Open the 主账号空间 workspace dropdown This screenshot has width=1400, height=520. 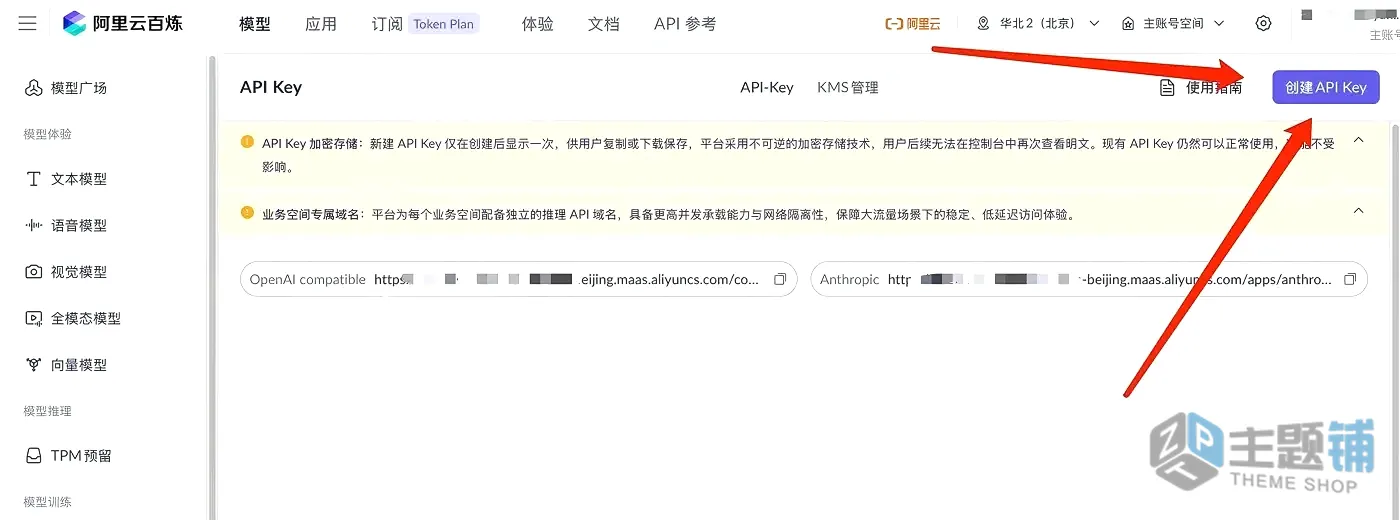pos(1172,23)
